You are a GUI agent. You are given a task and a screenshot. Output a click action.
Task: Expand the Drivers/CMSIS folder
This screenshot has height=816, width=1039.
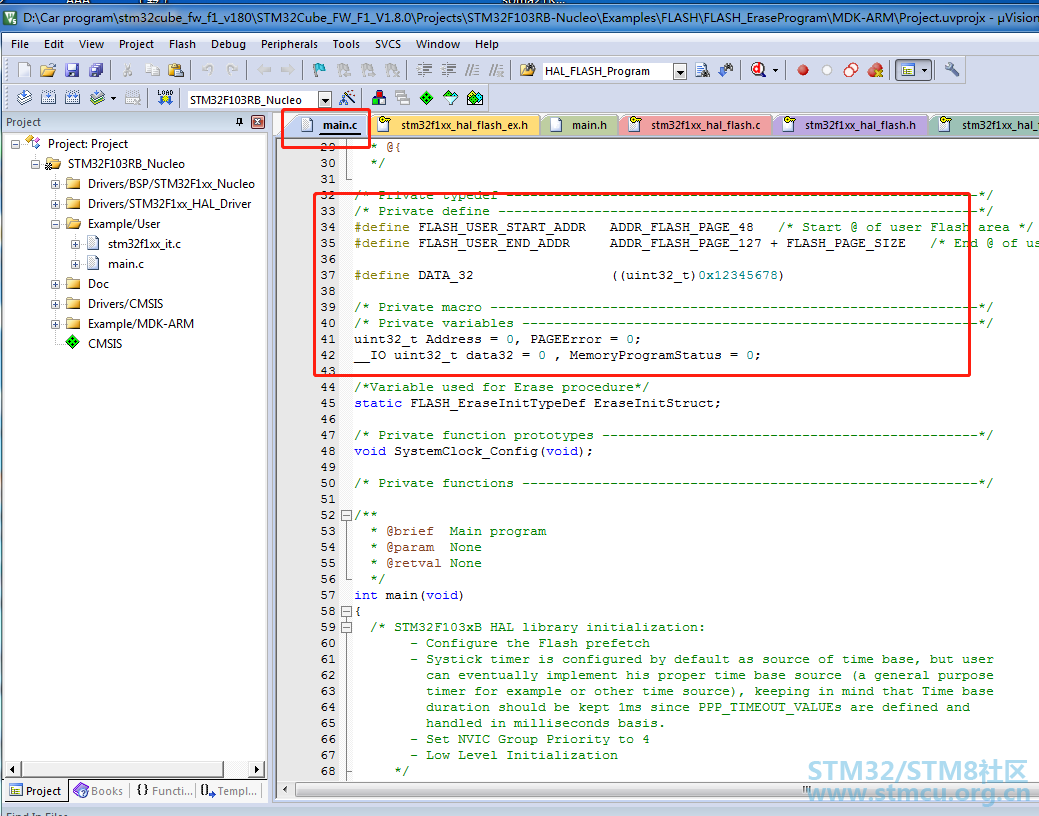click(x=56, y=304)
